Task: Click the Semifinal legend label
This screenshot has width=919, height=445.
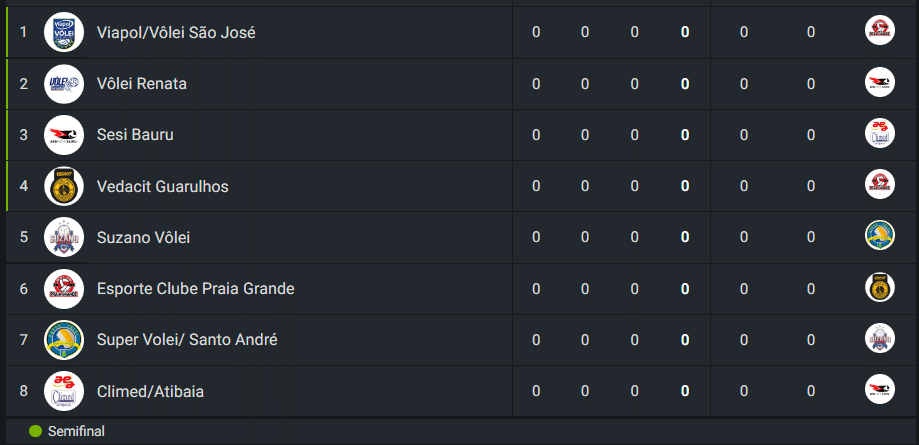Action: (75, 431)
